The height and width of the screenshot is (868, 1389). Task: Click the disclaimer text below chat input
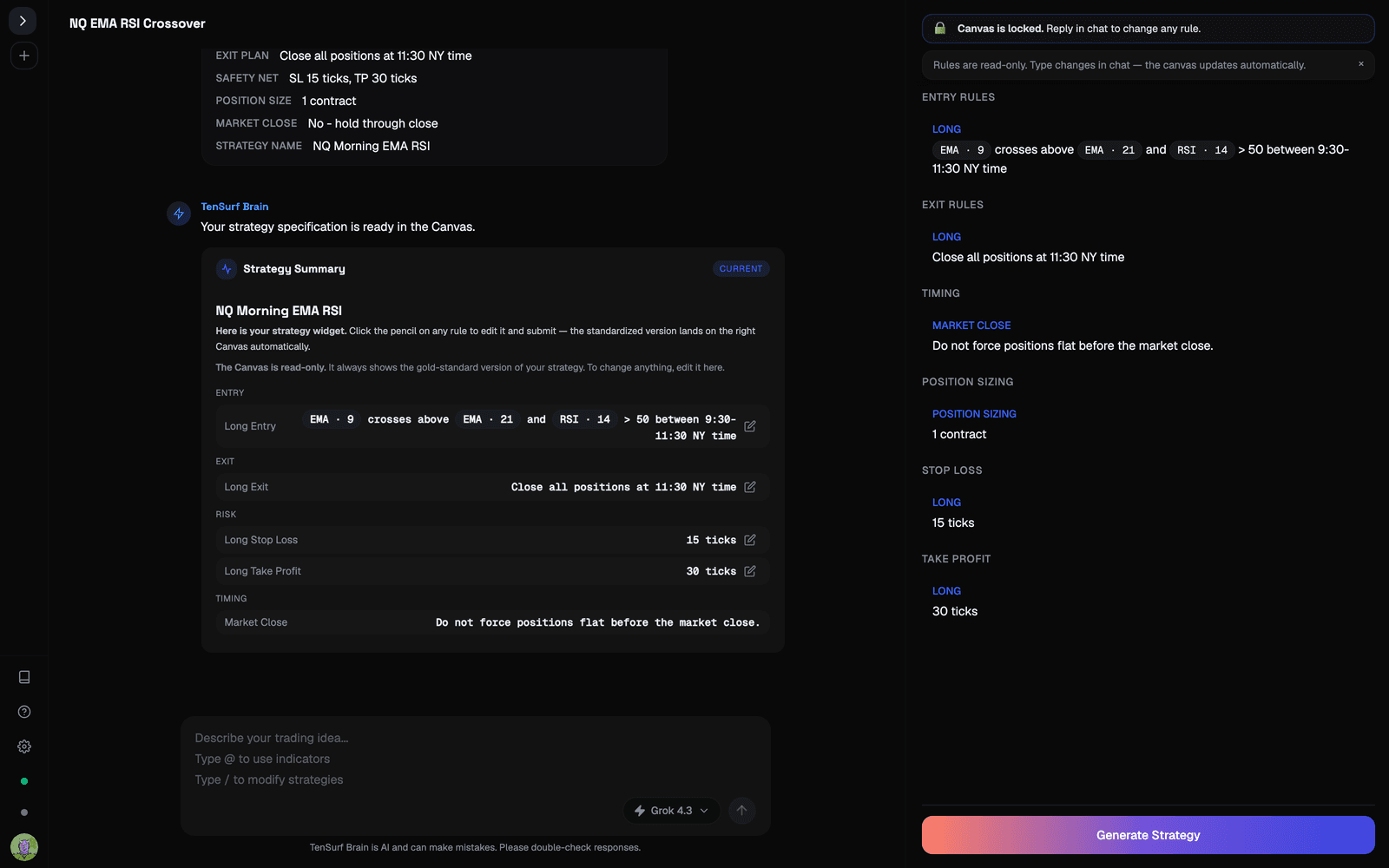tap(475, 847)
